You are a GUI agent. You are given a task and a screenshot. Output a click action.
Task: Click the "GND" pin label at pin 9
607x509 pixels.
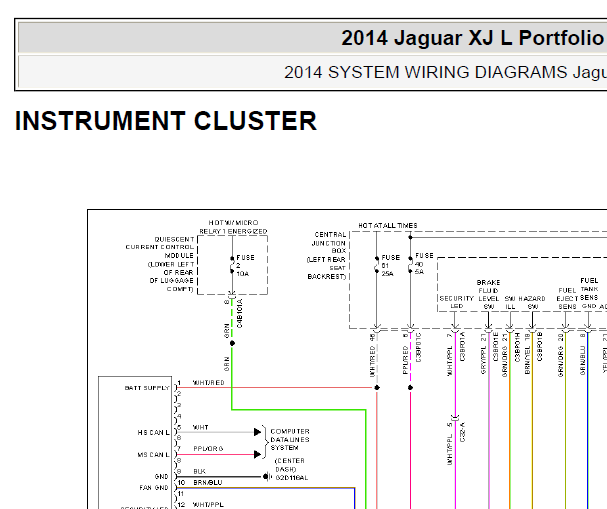point(161,476)
